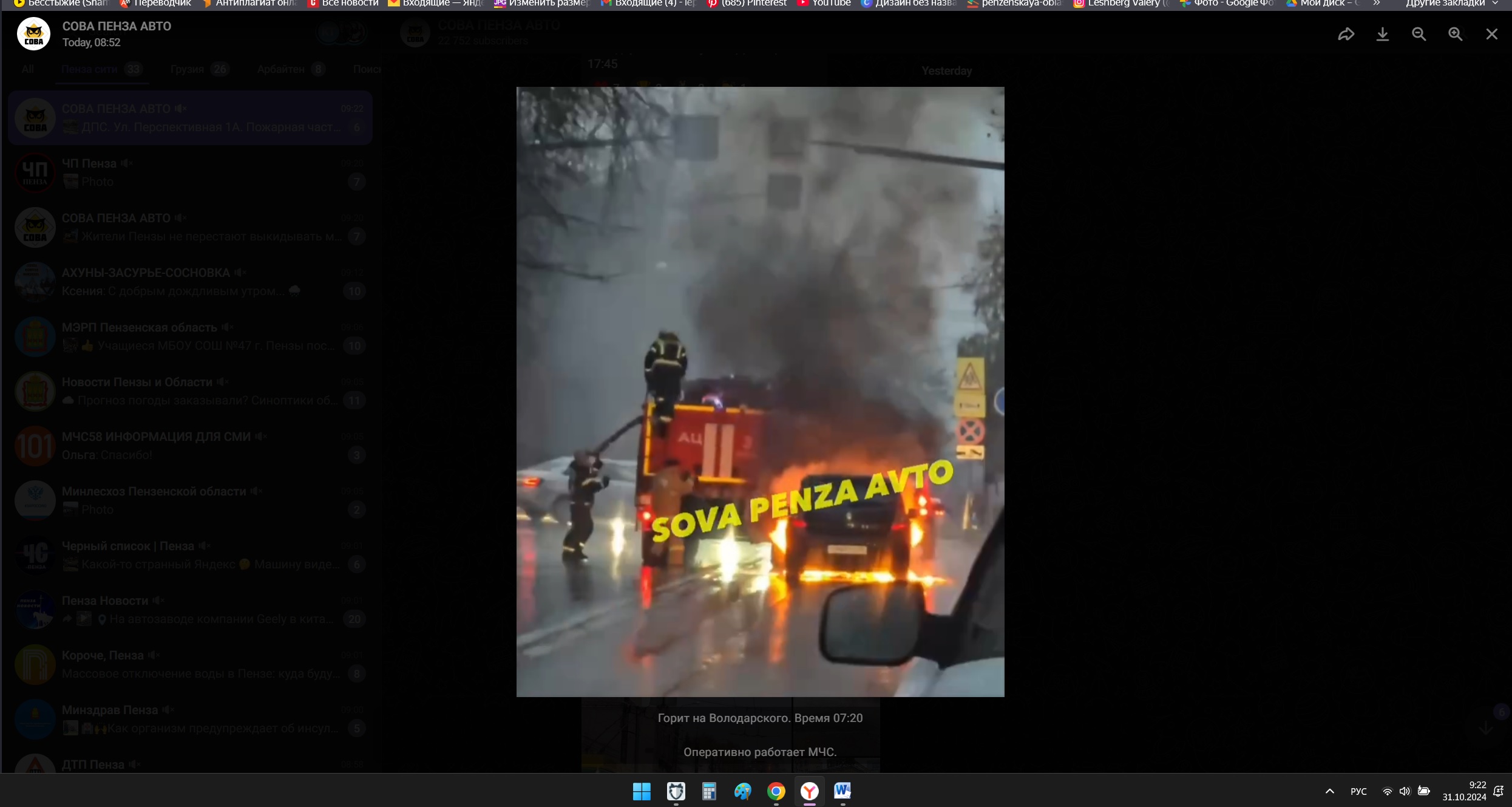Close the media viewer

1491,34
